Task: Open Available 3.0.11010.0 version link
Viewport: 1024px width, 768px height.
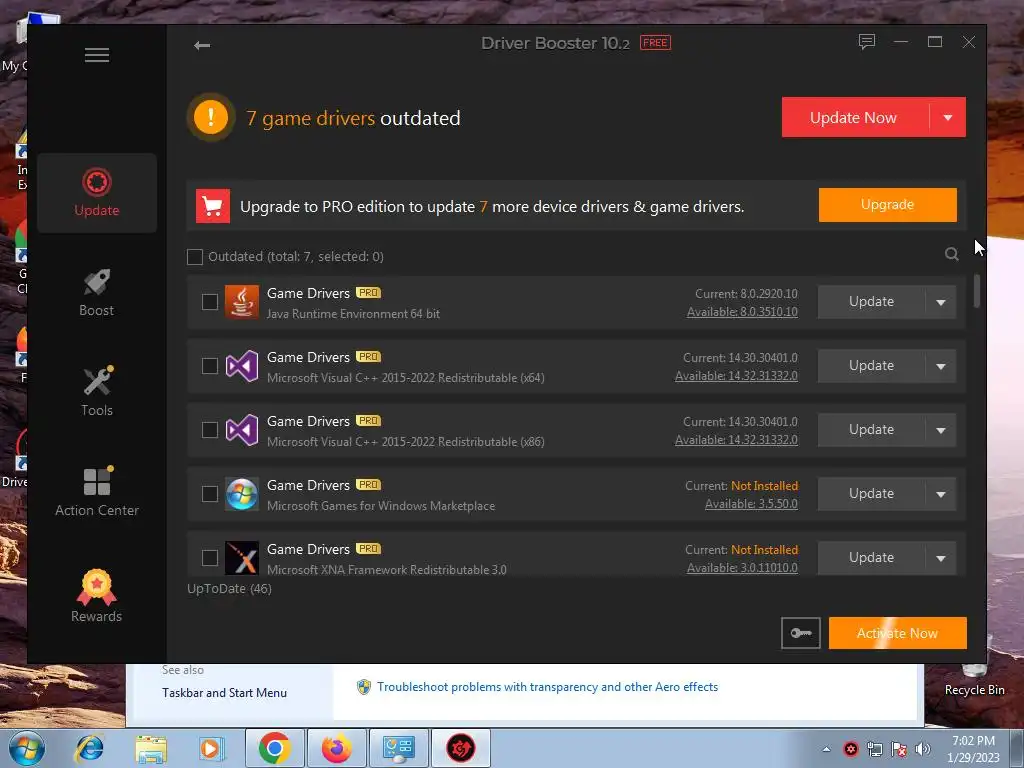Action: tap(742, 568)
